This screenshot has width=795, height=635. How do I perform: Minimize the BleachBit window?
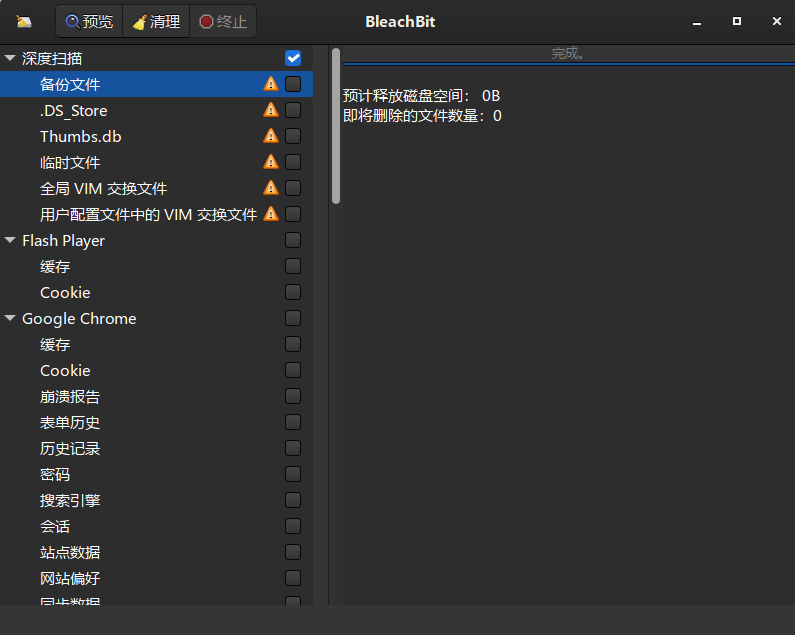[697, 22]
